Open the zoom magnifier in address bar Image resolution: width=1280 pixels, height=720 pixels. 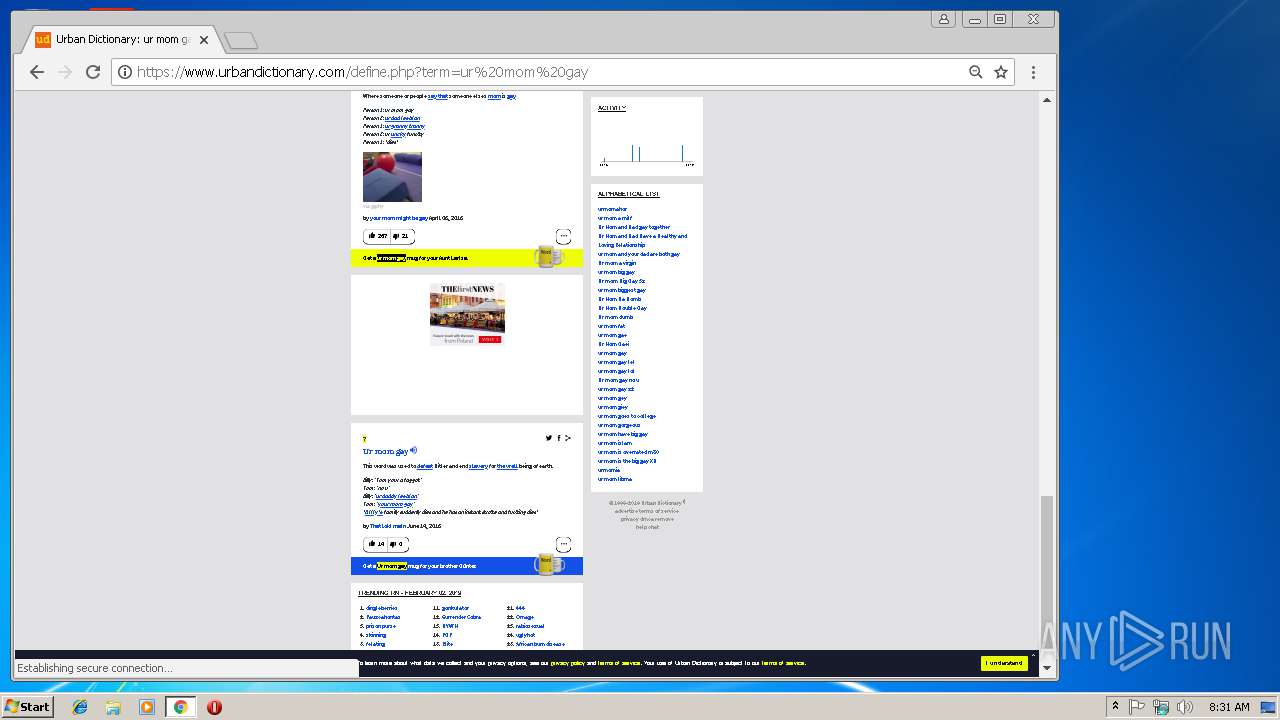(x=976, y=72)
